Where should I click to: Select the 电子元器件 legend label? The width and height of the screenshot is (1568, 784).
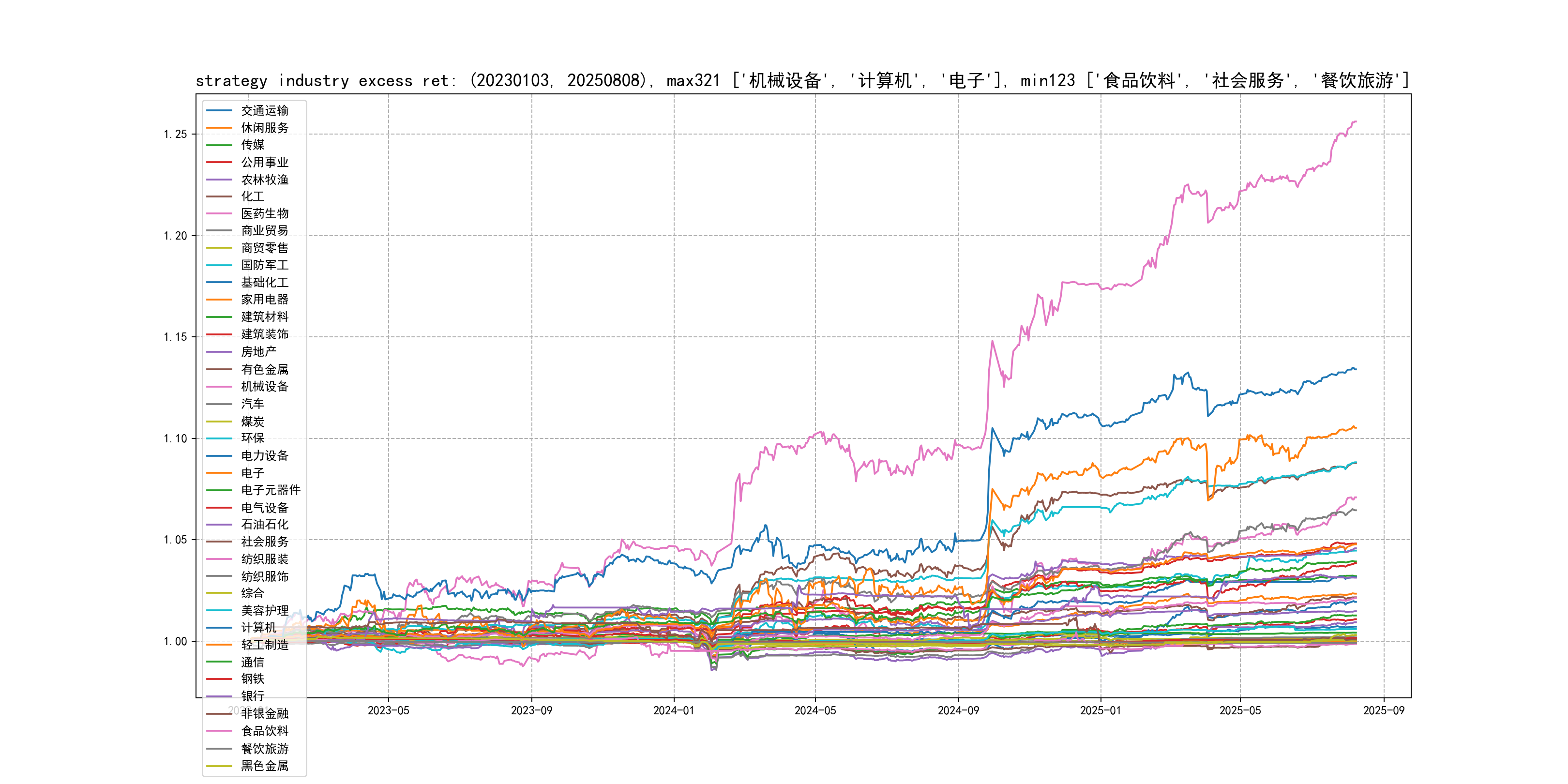click(x=270, y=490)
